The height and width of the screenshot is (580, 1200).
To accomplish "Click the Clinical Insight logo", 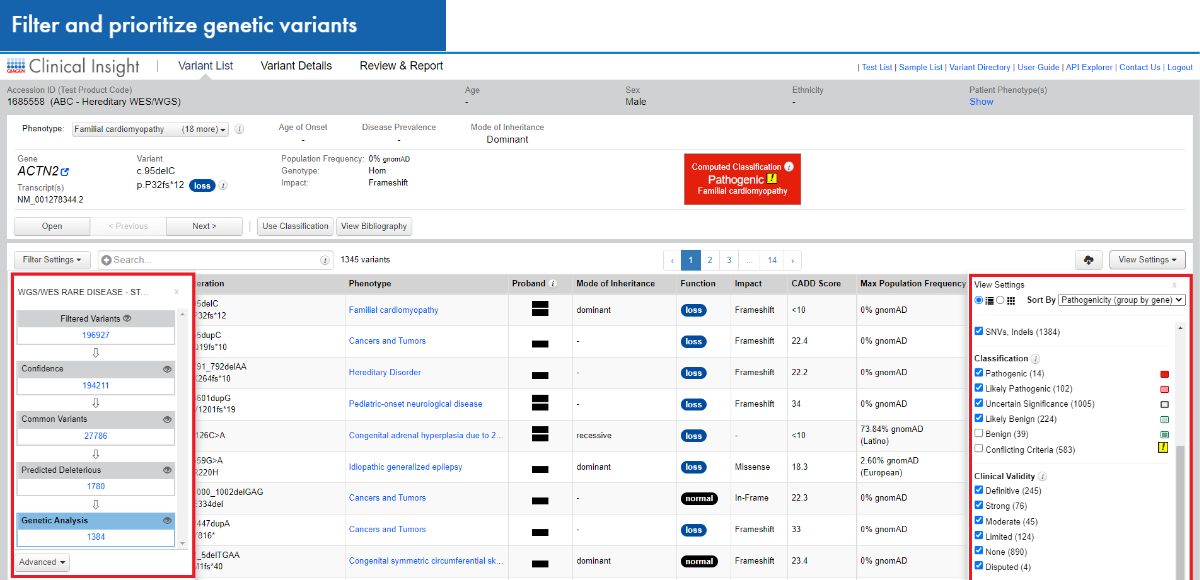I will coord(74,66).
